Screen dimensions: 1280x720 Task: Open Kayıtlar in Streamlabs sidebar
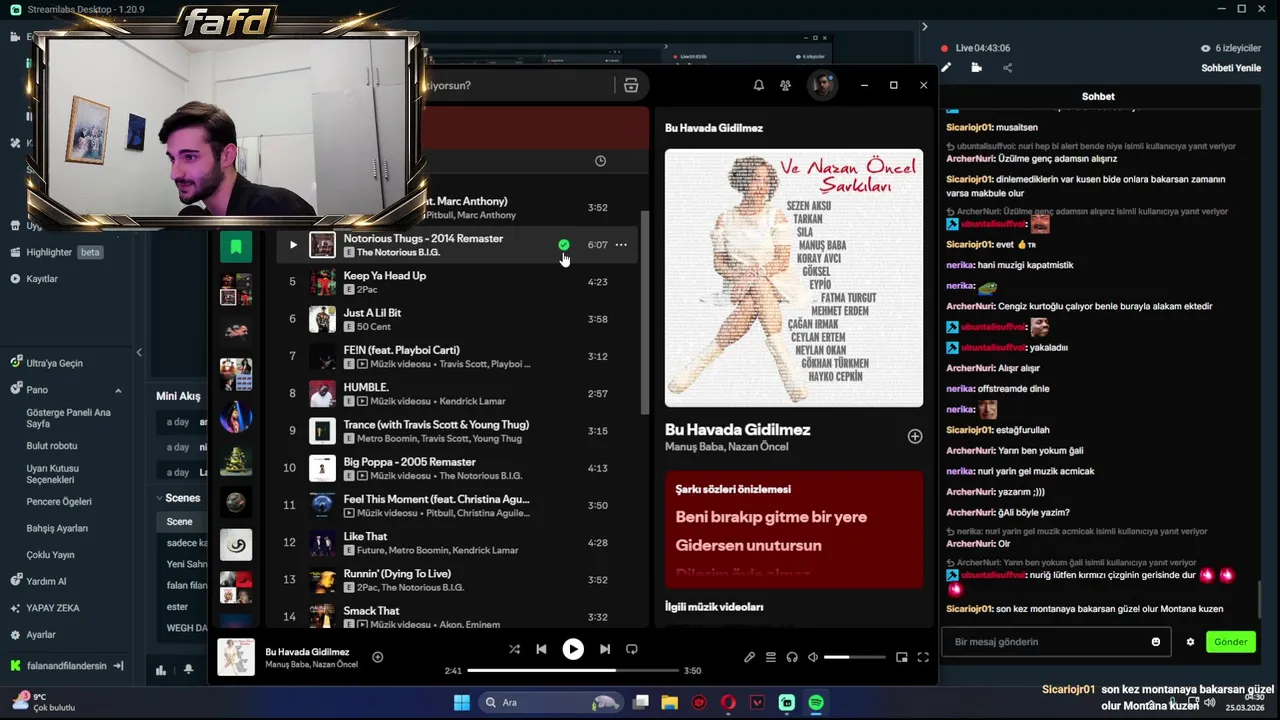click(42, 278)
